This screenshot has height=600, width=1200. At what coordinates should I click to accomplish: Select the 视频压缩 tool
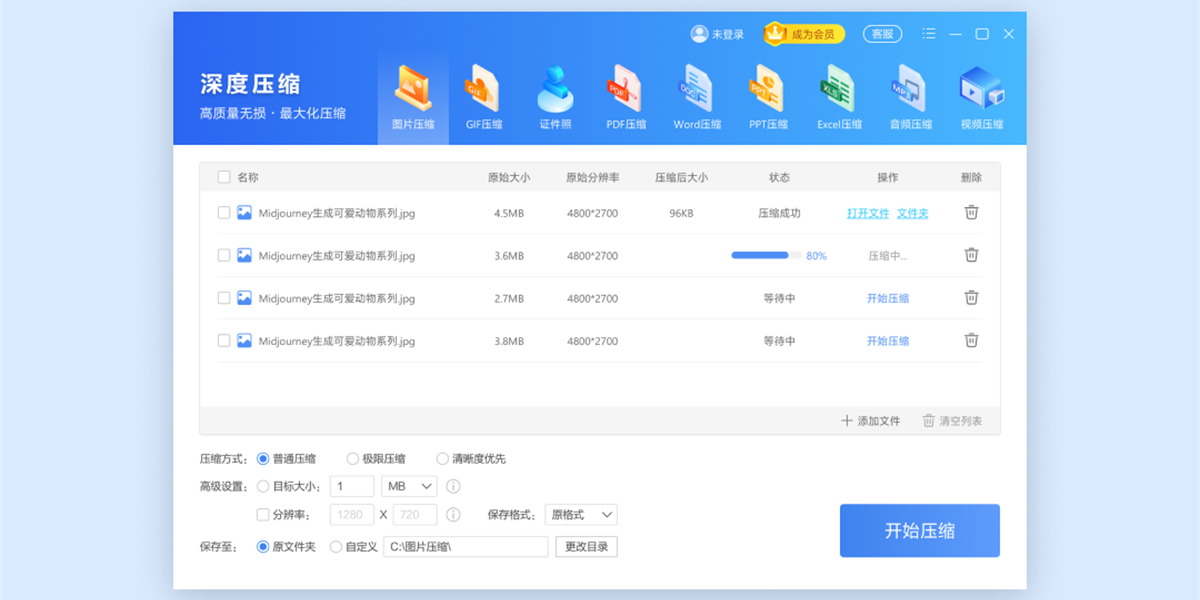pos(980,95)
